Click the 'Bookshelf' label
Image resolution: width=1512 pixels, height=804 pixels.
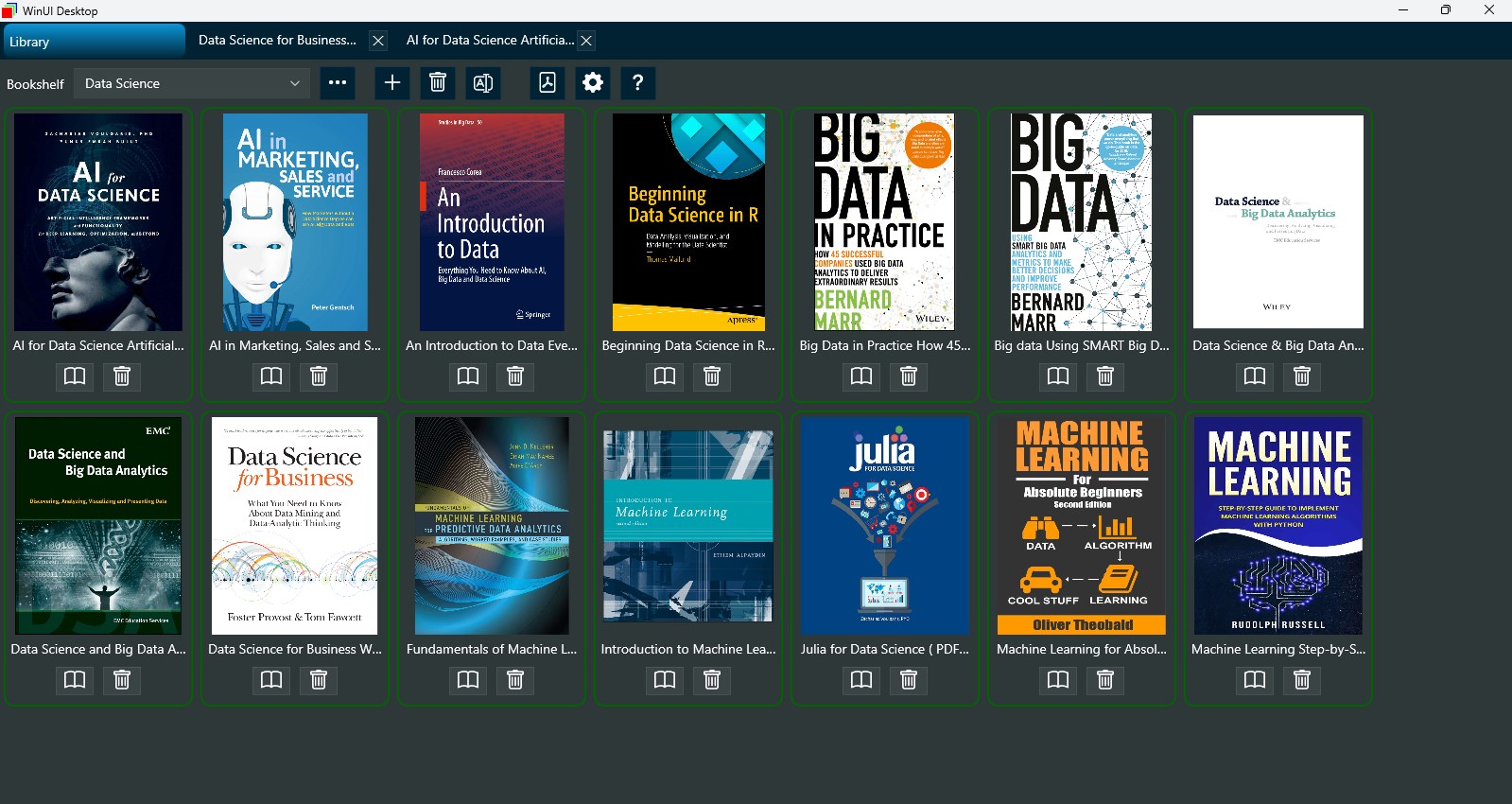pos(35,84)
